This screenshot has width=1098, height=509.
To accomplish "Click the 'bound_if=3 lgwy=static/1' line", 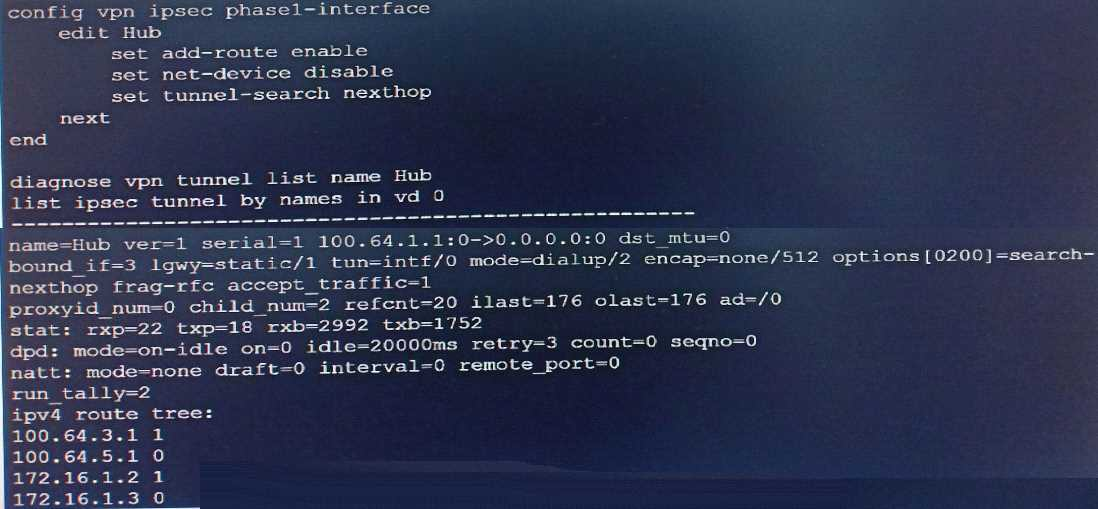I will coord(550,259).
